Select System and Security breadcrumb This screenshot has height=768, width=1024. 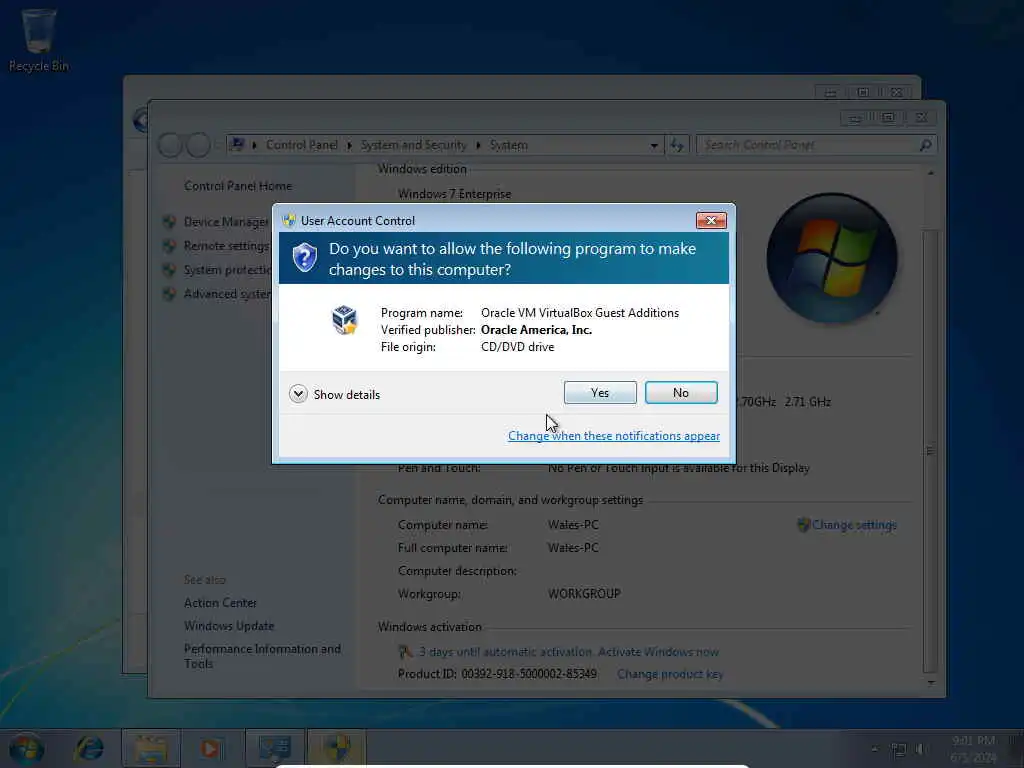[x=413, y=145]
